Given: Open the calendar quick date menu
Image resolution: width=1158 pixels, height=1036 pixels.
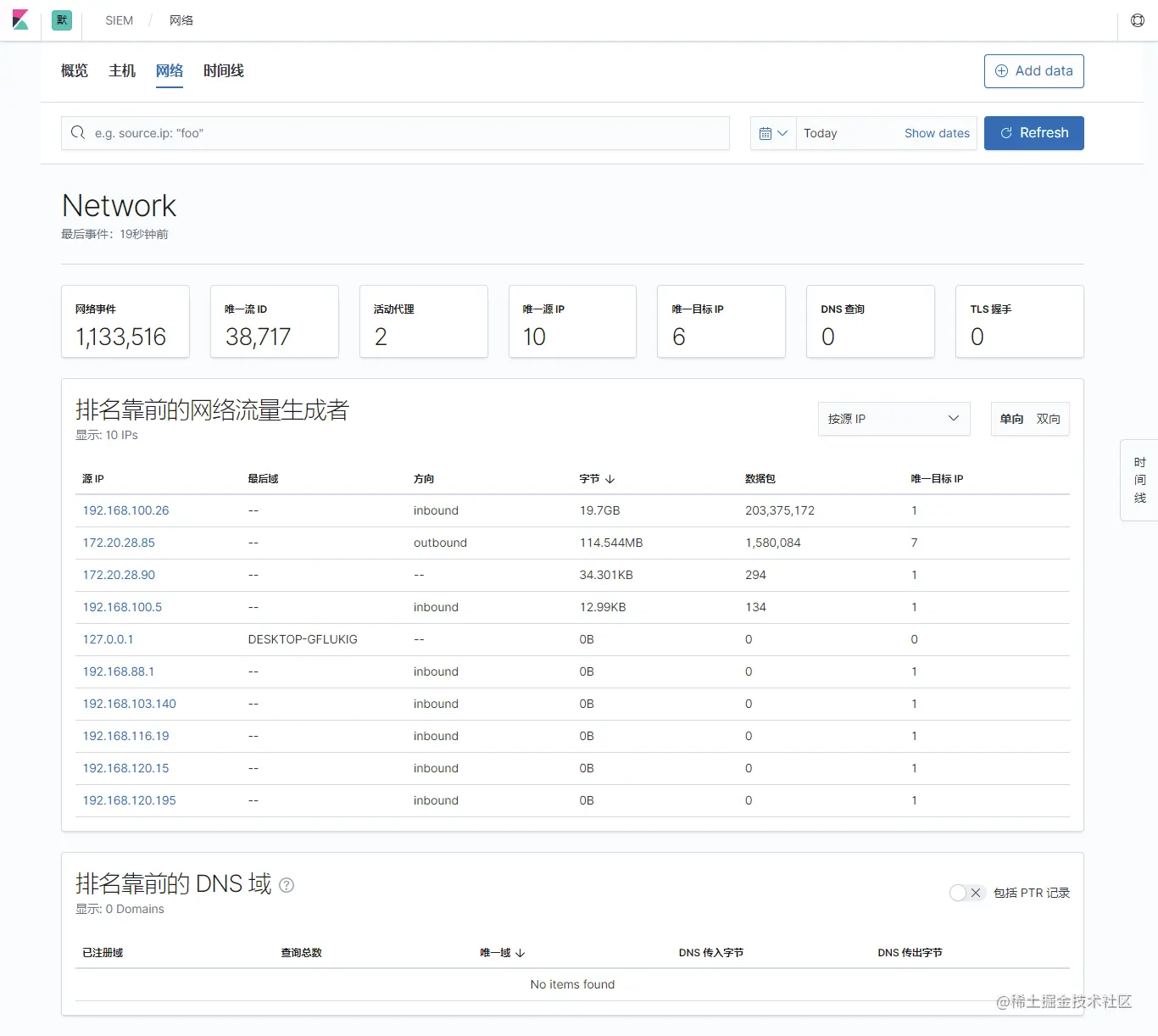Looking at the screenshot, I should [773, 133].
